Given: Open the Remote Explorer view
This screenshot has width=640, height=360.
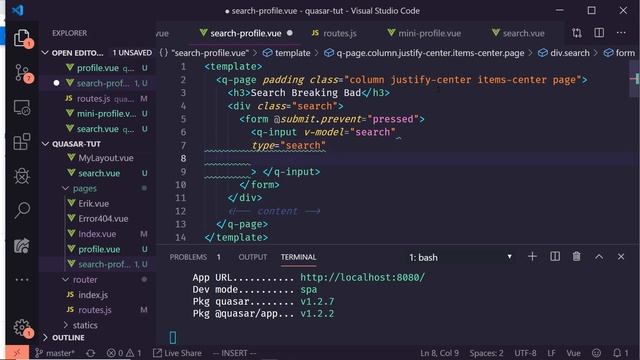Looking at the screenshot, I should coord(22,108).
